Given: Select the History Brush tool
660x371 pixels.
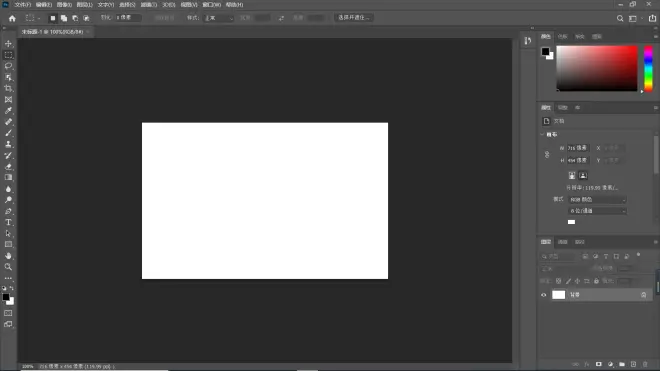Looking at the screenshot, I should 8,155.
